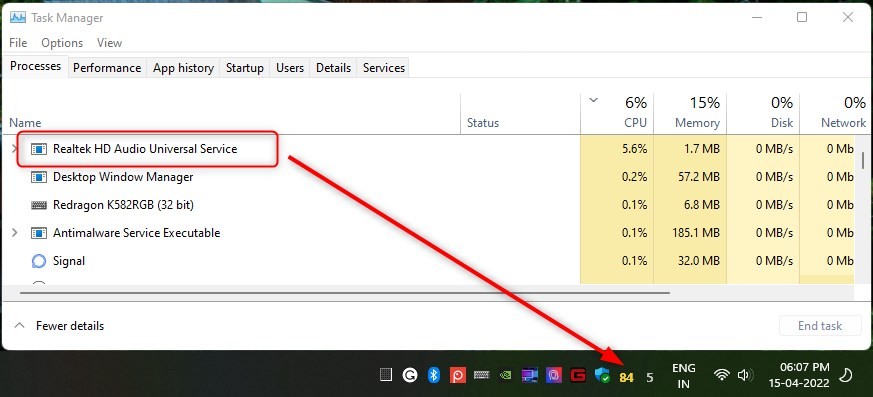Viewport: 873px width, 397px height.
Task: Click the yellow 84 temperature tray indicator
Action: [x=626, y=378]
